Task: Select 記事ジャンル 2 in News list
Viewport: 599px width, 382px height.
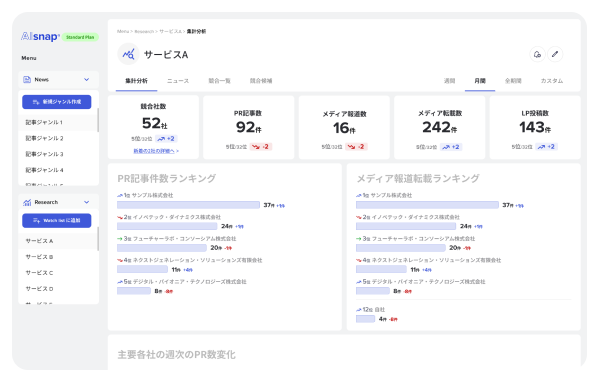Action: pyautogui.click(x=58, y=138)
